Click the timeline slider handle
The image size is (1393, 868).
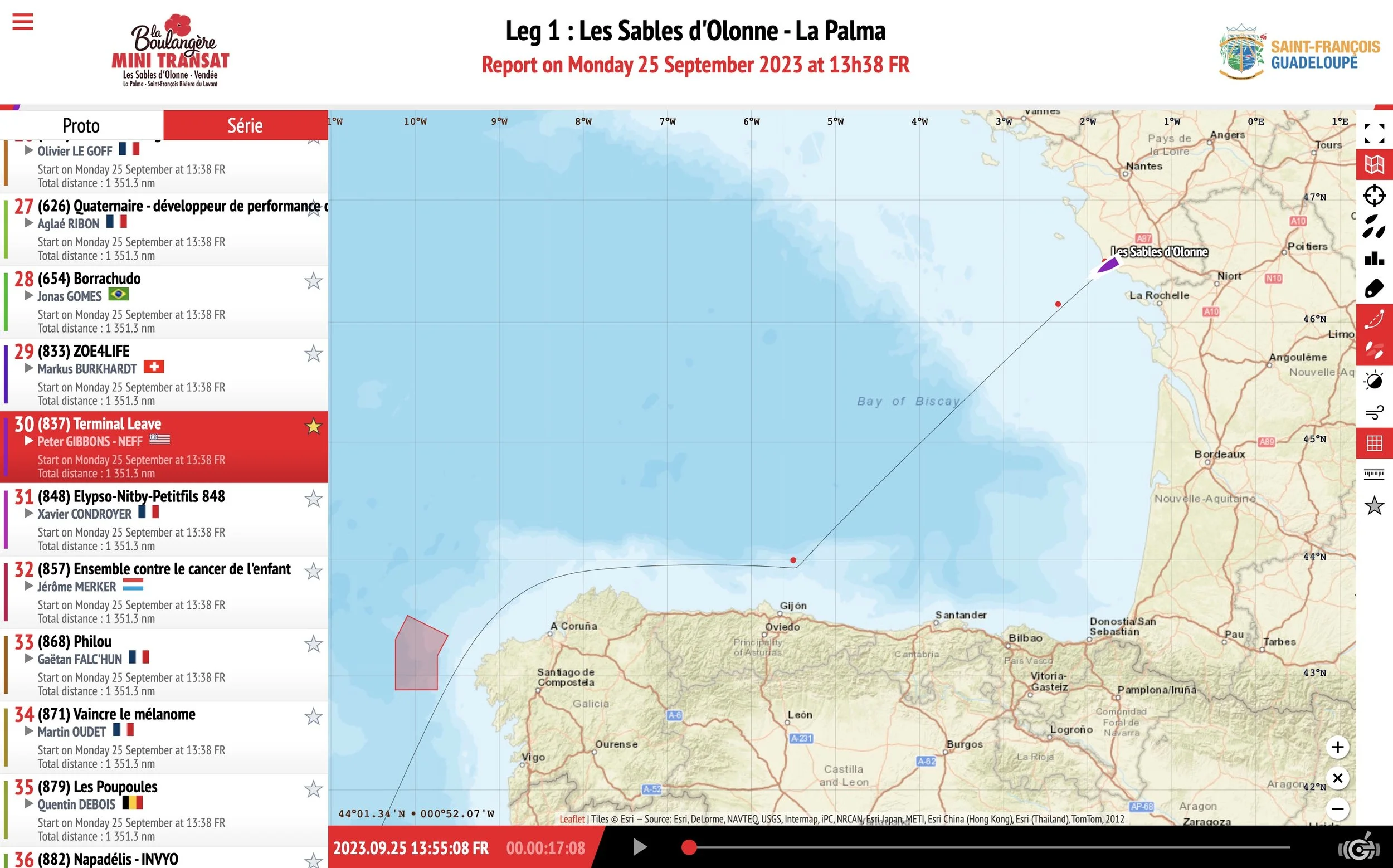[689, 847]
